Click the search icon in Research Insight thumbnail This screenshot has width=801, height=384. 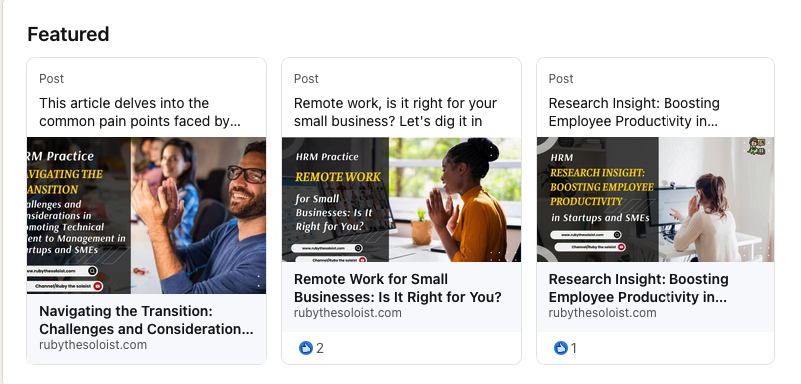pyautogui.click(x=617, y=235)
